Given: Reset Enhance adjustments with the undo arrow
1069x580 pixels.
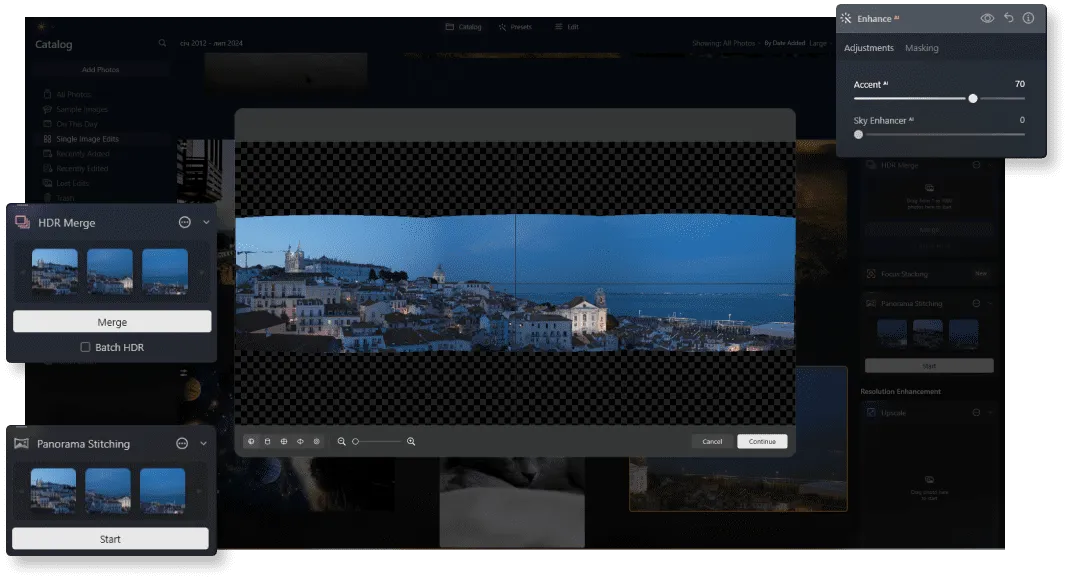Looking at the screenshot, I should point(1008,18).
